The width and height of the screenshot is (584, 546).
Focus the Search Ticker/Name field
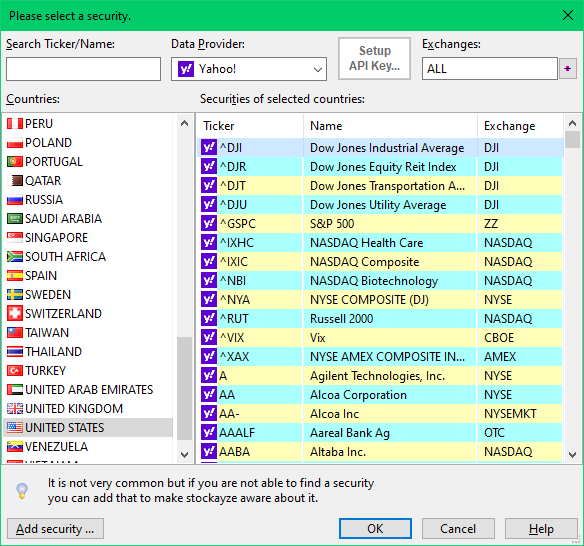coord(83,69)
